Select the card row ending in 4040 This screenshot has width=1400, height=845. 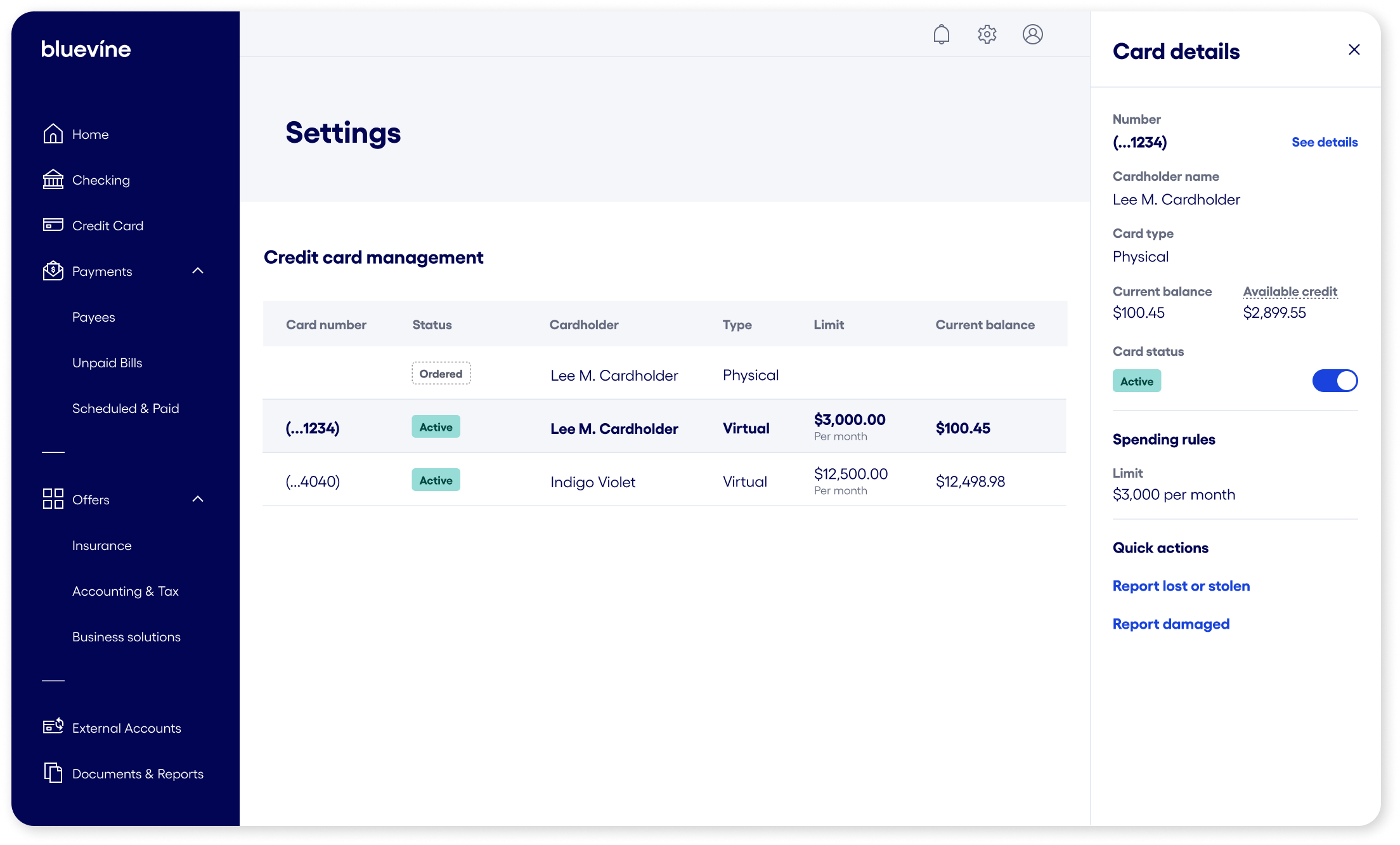(x=664, y=481)
